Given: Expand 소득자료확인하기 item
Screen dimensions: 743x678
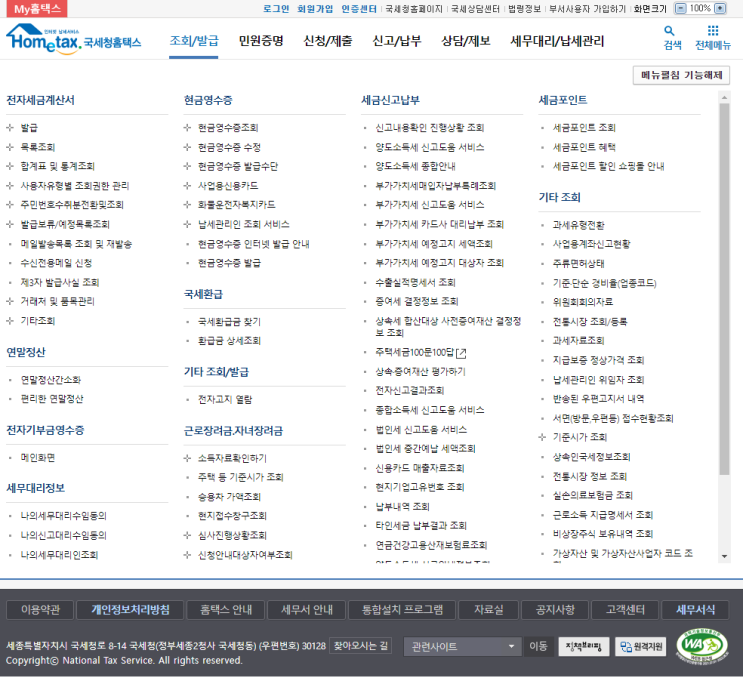Looking at the screenshot, I should (x=187, y=458).
